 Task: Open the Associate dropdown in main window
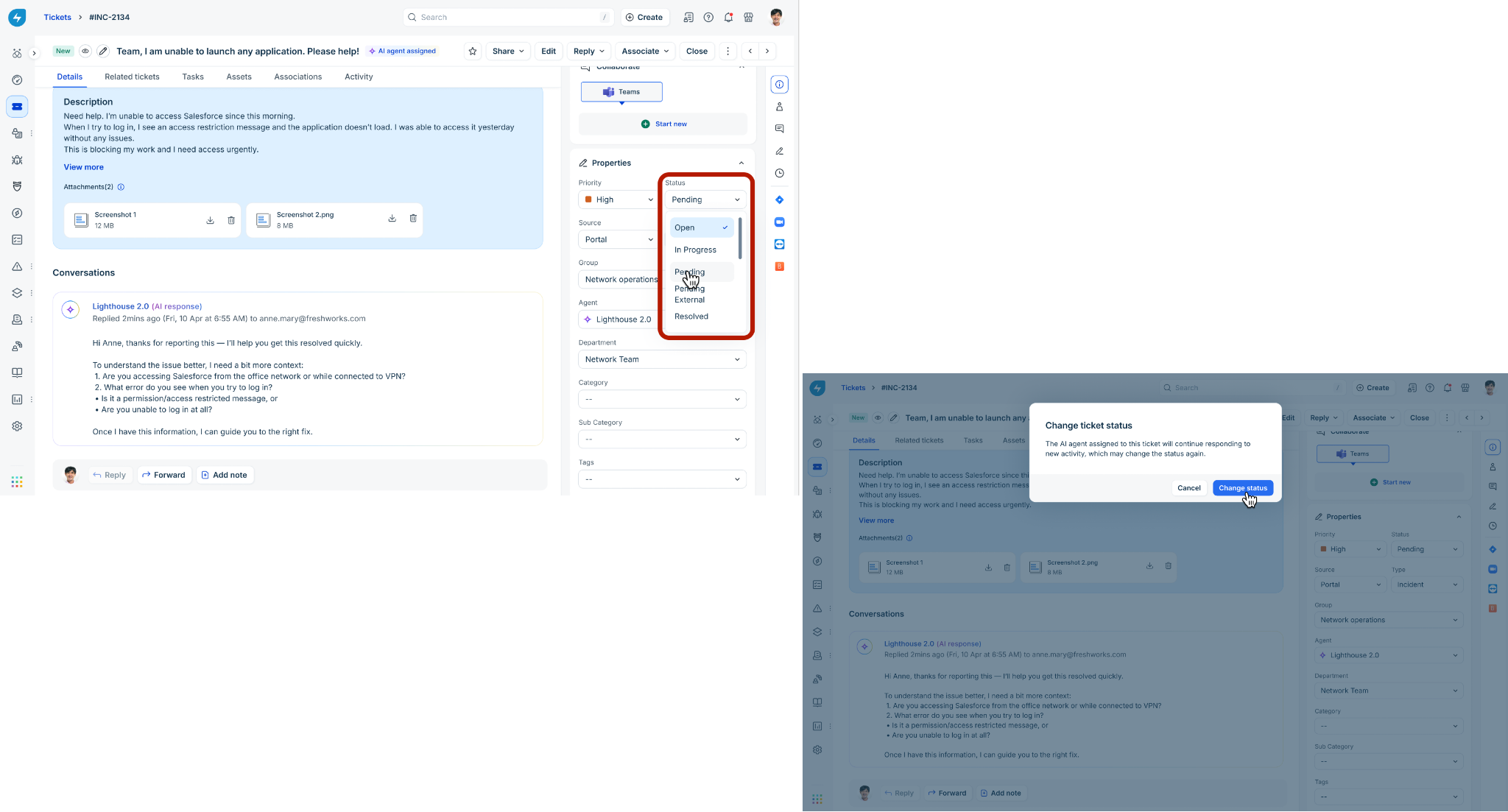tap(645, 52)
